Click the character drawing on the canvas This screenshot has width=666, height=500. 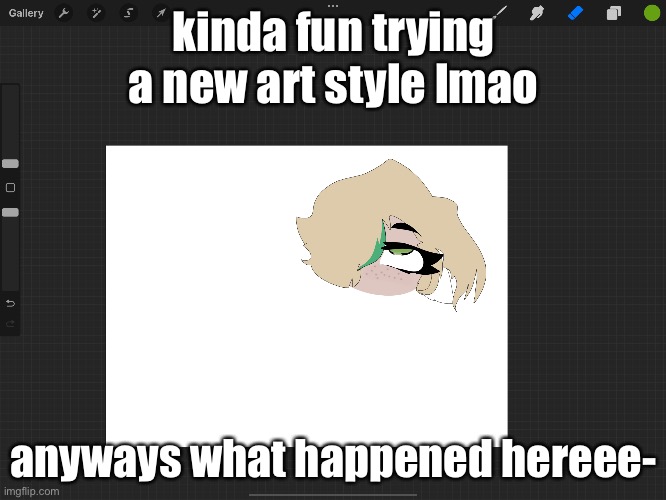tap(392, 235)
